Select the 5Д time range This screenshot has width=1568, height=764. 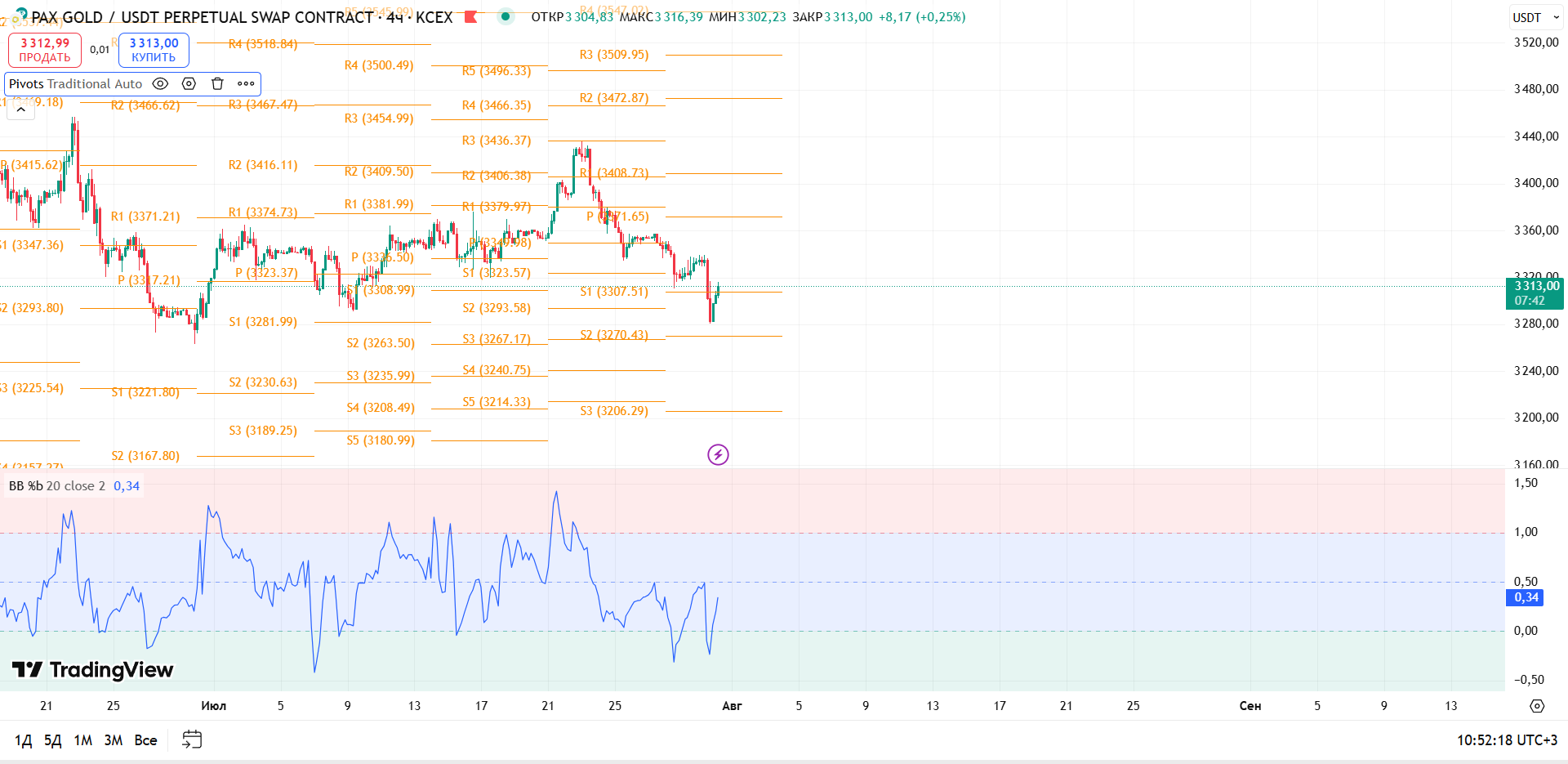click(x=52, y=740)
